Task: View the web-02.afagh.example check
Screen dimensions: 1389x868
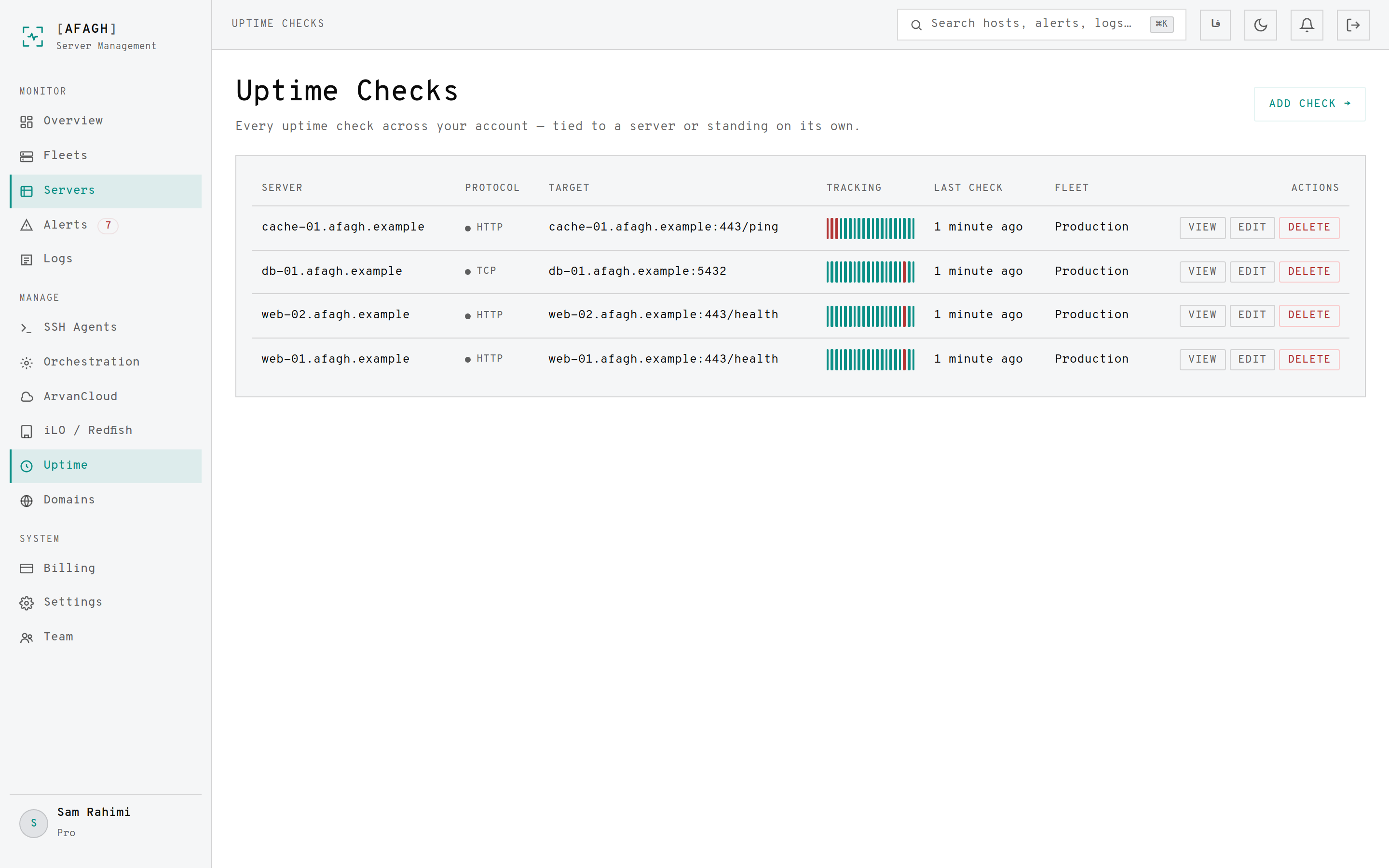Action: [1202, 315]
